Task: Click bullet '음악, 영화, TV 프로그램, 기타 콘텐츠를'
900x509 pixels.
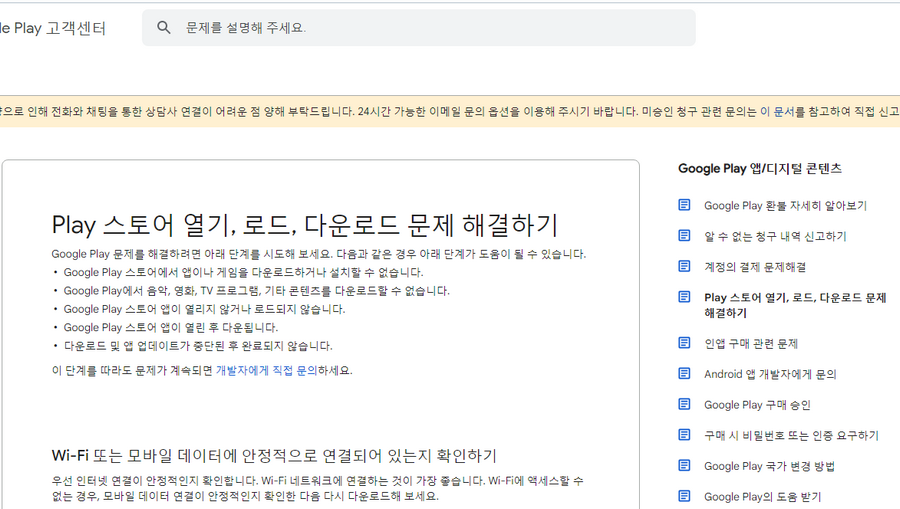Action: (257, 291)
